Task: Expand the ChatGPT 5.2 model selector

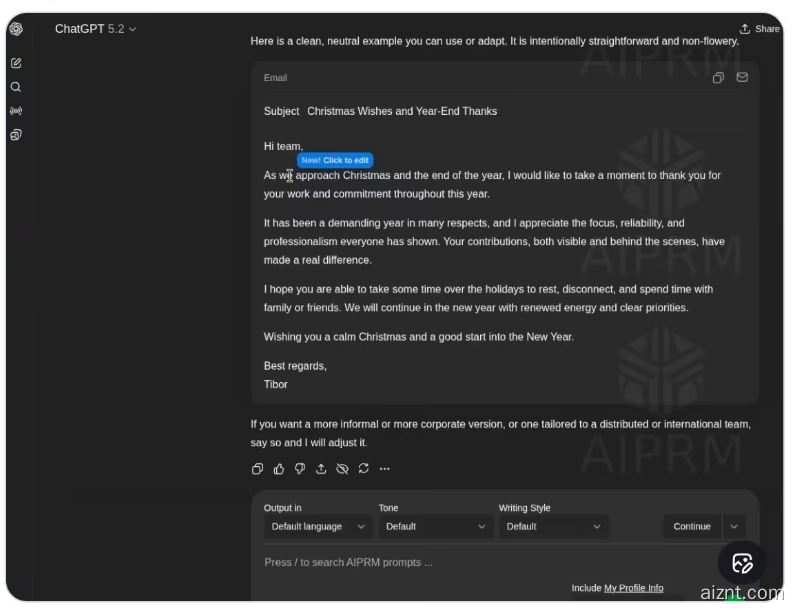Action: (96, 29)
